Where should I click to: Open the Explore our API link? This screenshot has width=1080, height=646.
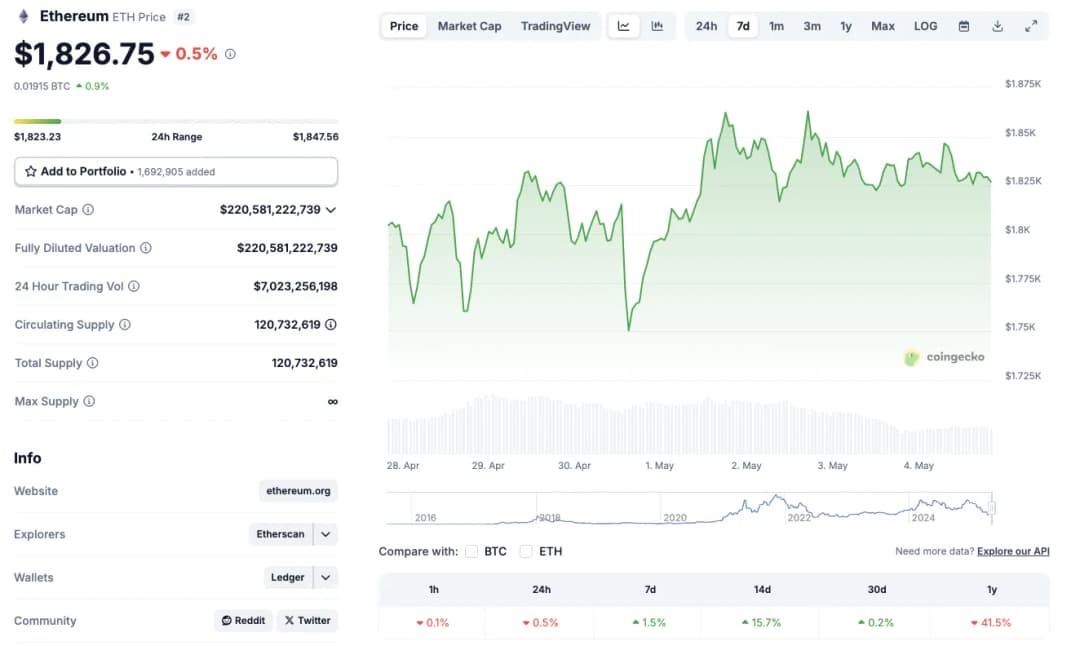[x=1013, y=551]
